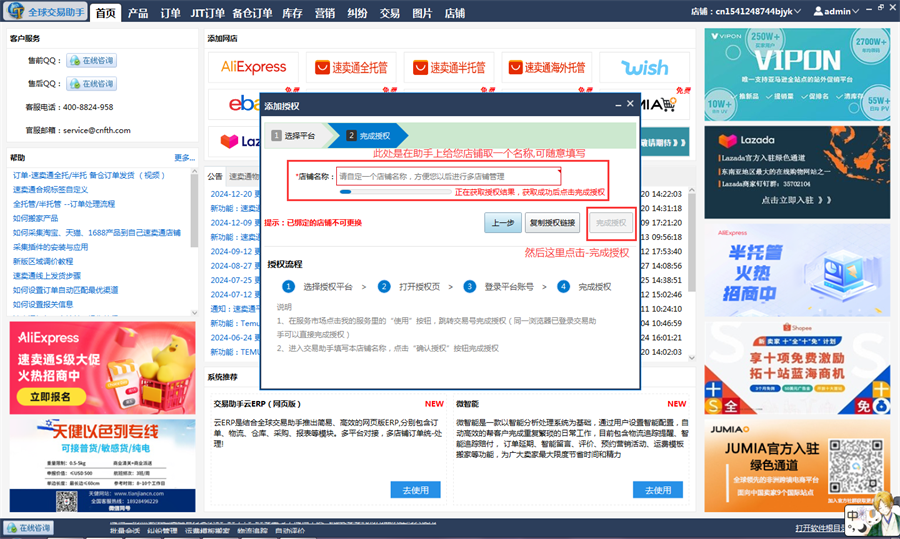
Task: Switch to the 首页 tab
Action: [106, 13]
